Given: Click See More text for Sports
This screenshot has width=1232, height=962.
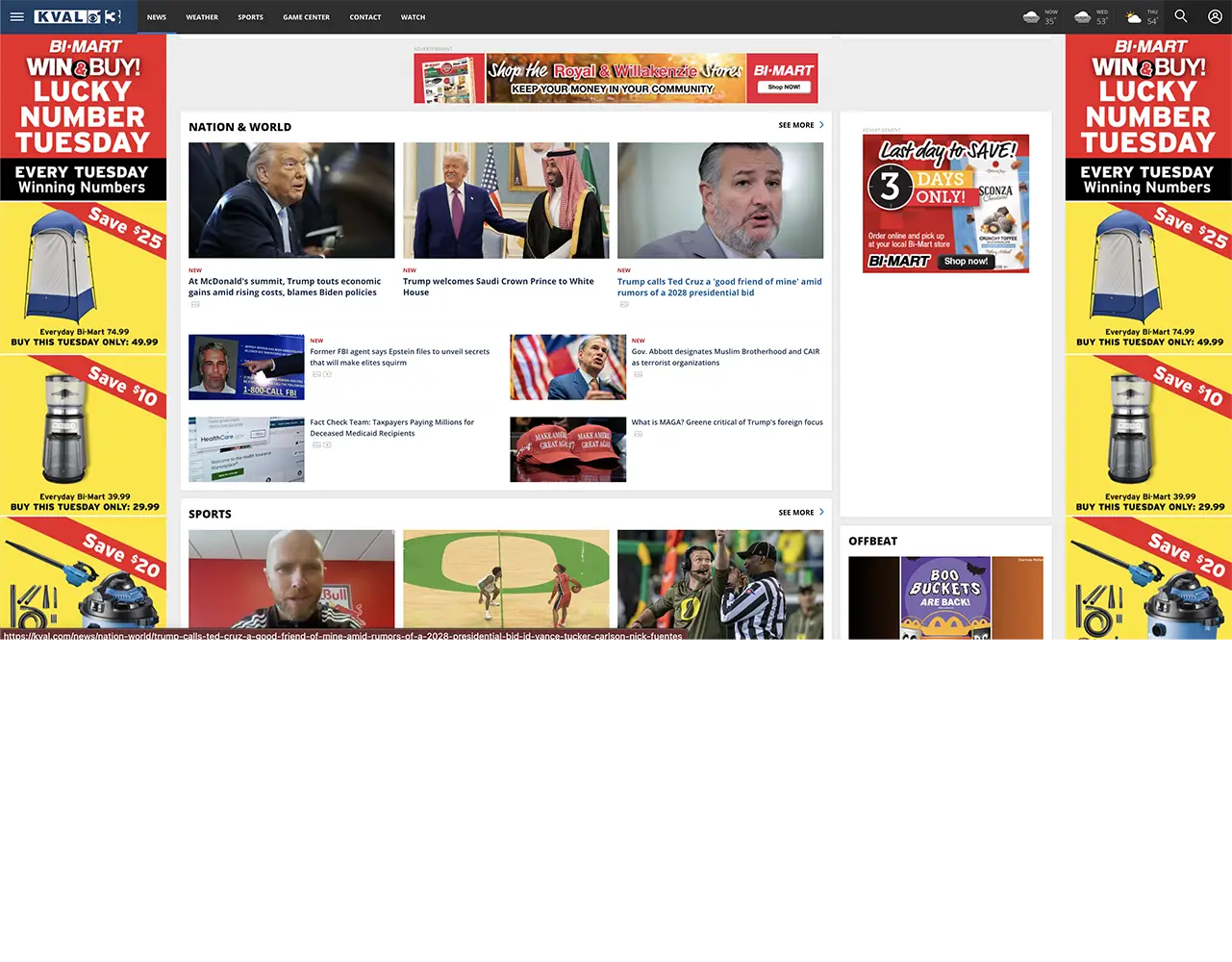Looking at the screenshot, I should click(x=796, y=513).
